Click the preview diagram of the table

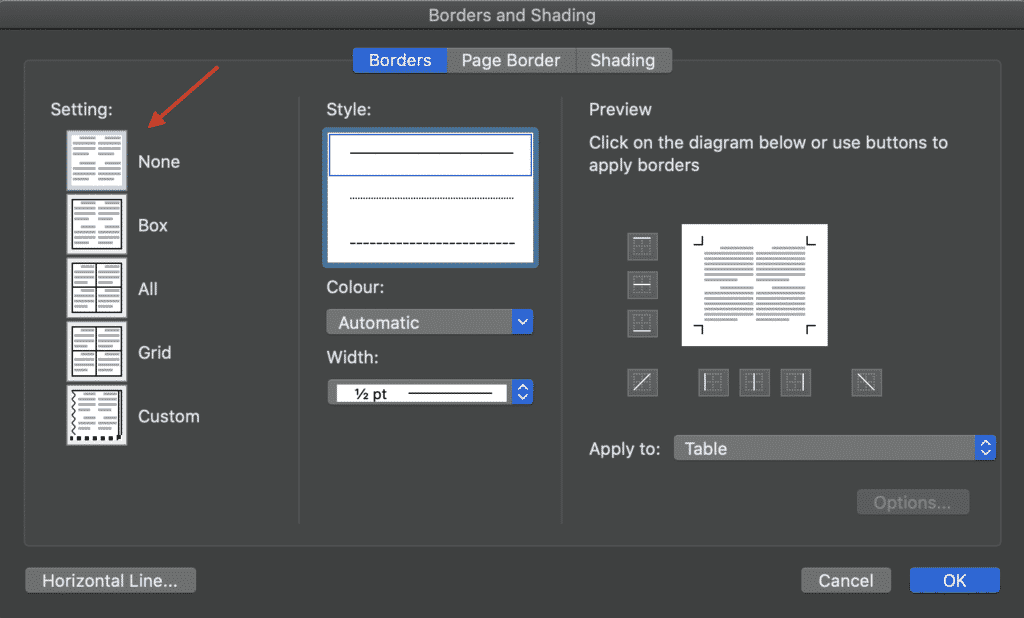pyautogui.click(x=754, y=285)
